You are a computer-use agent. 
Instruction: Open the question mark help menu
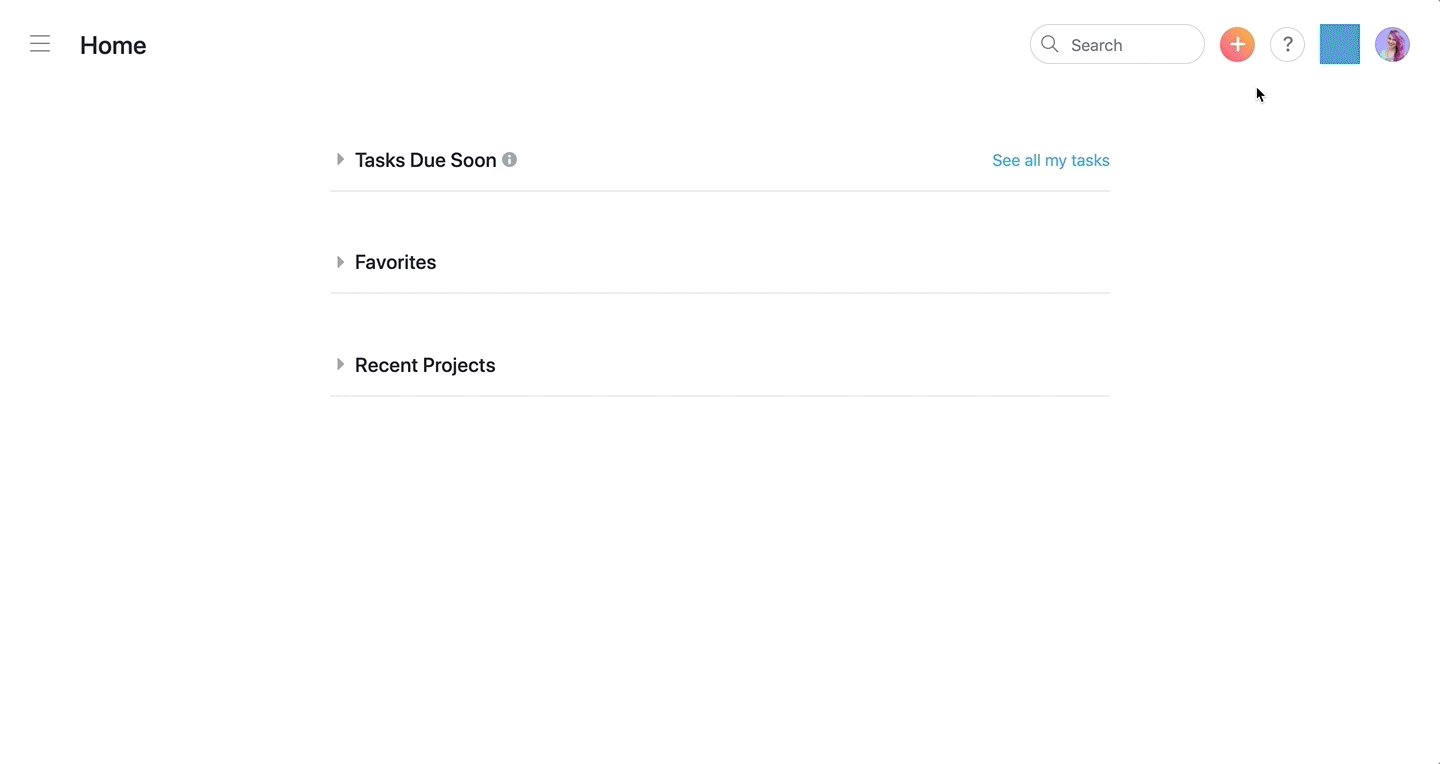coord(1287,45)
